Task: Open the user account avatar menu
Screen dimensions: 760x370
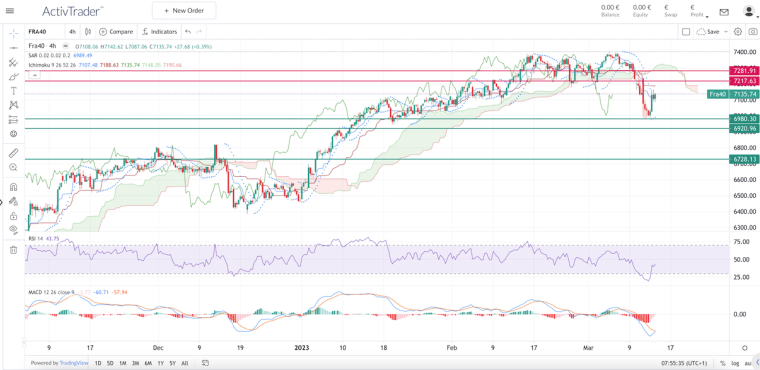Action: (748, 11)
